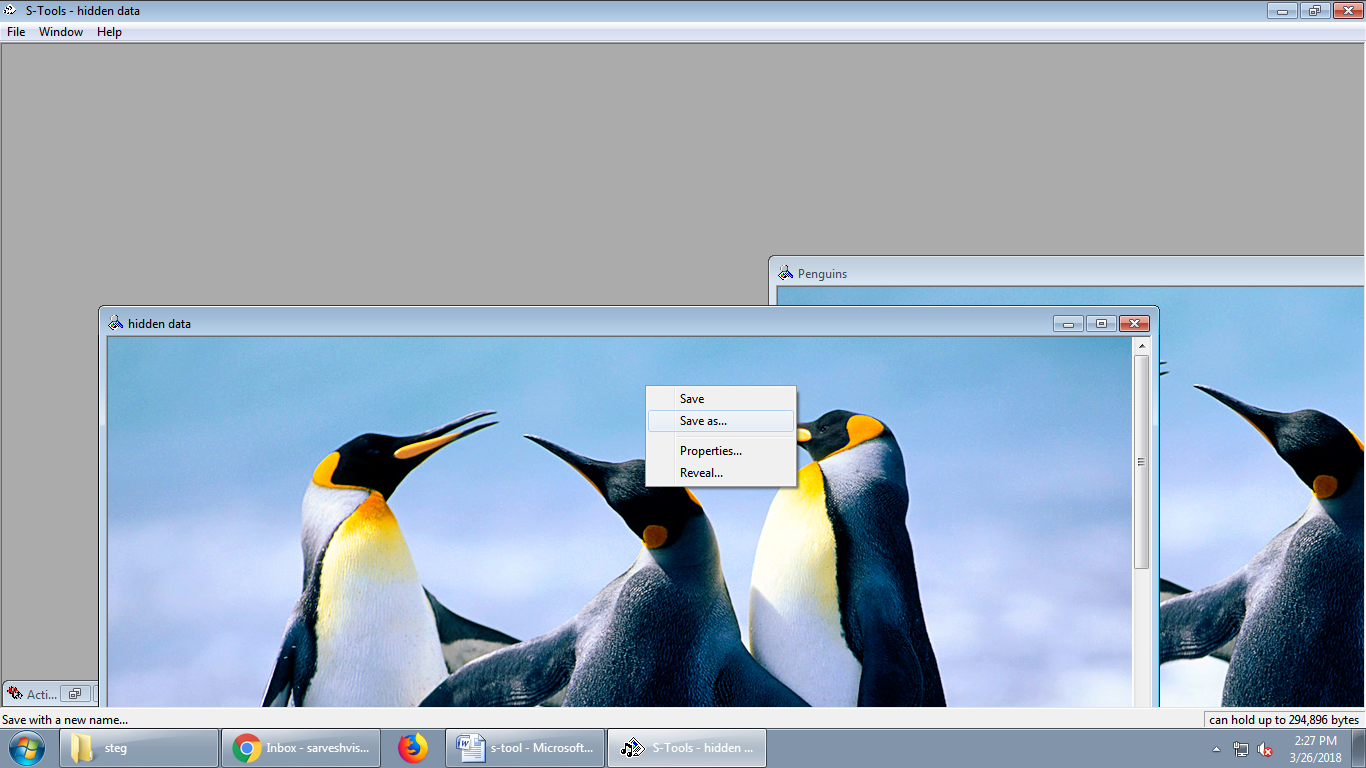Click the volume icon in the system tray

(x=1265, y=749)
